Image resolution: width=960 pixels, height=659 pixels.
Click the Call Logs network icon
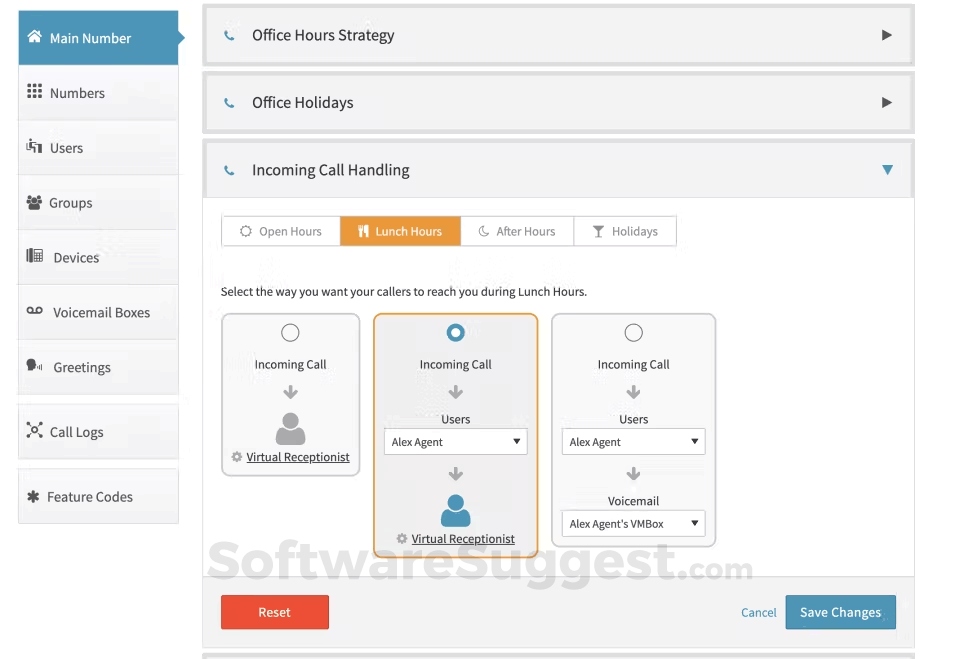tap(34, 431)
